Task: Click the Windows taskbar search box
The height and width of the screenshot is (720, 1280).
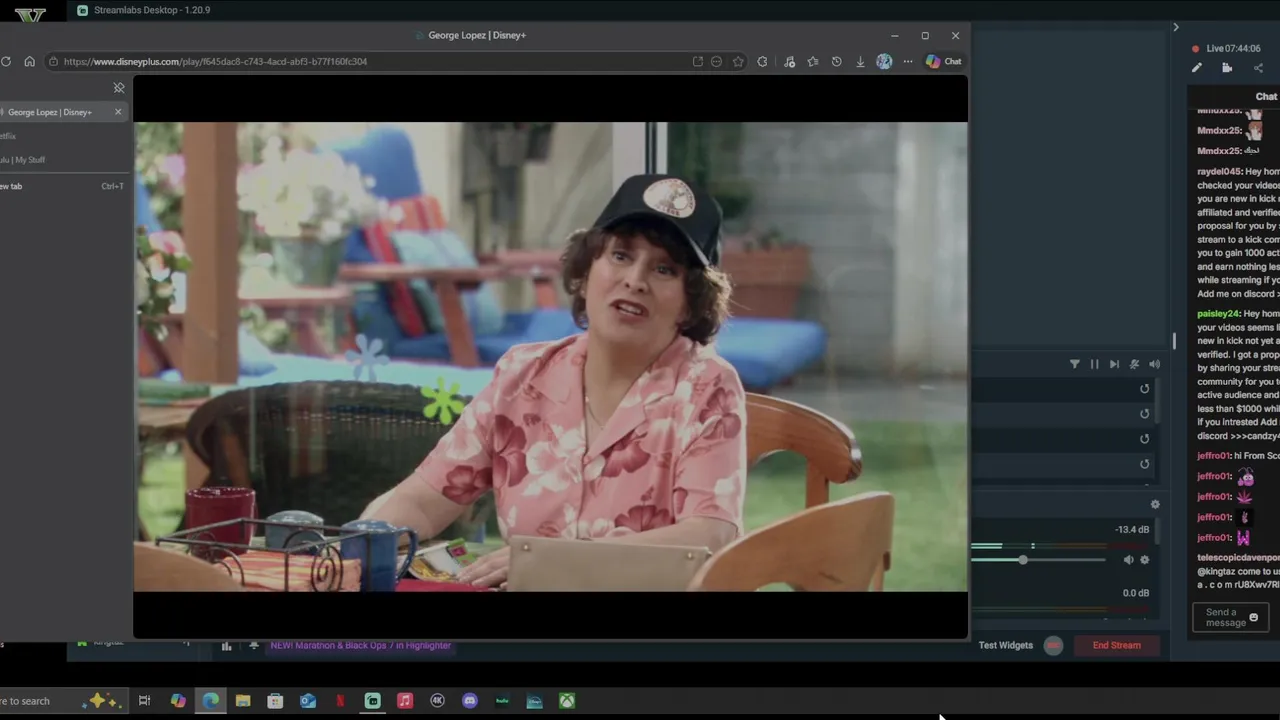Action: 62,701
